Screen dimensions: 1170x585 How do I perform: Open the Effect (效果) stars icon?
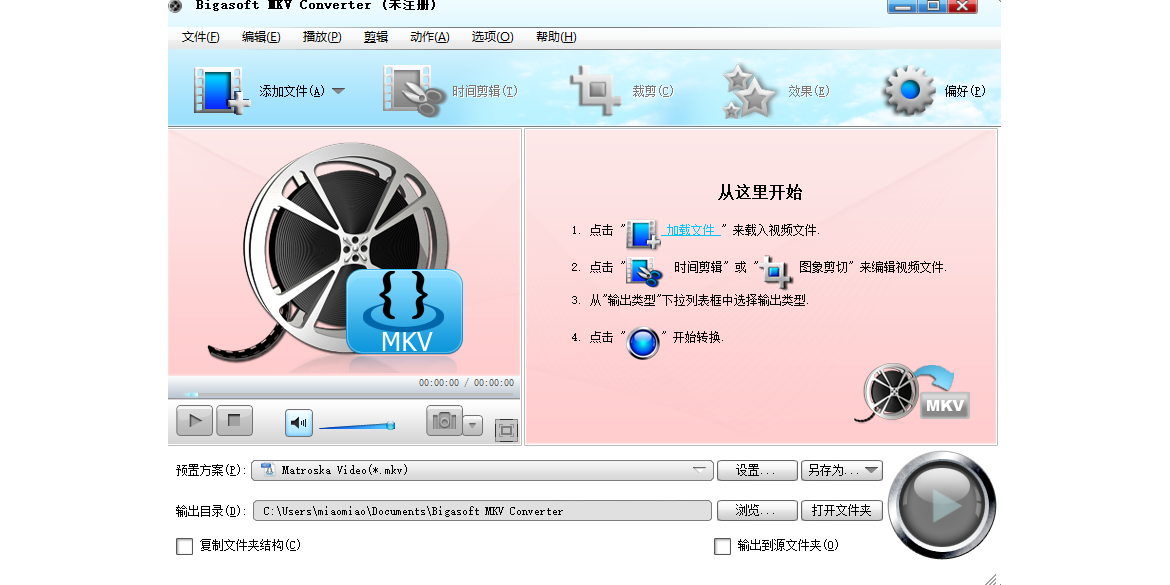coord(749,91)
